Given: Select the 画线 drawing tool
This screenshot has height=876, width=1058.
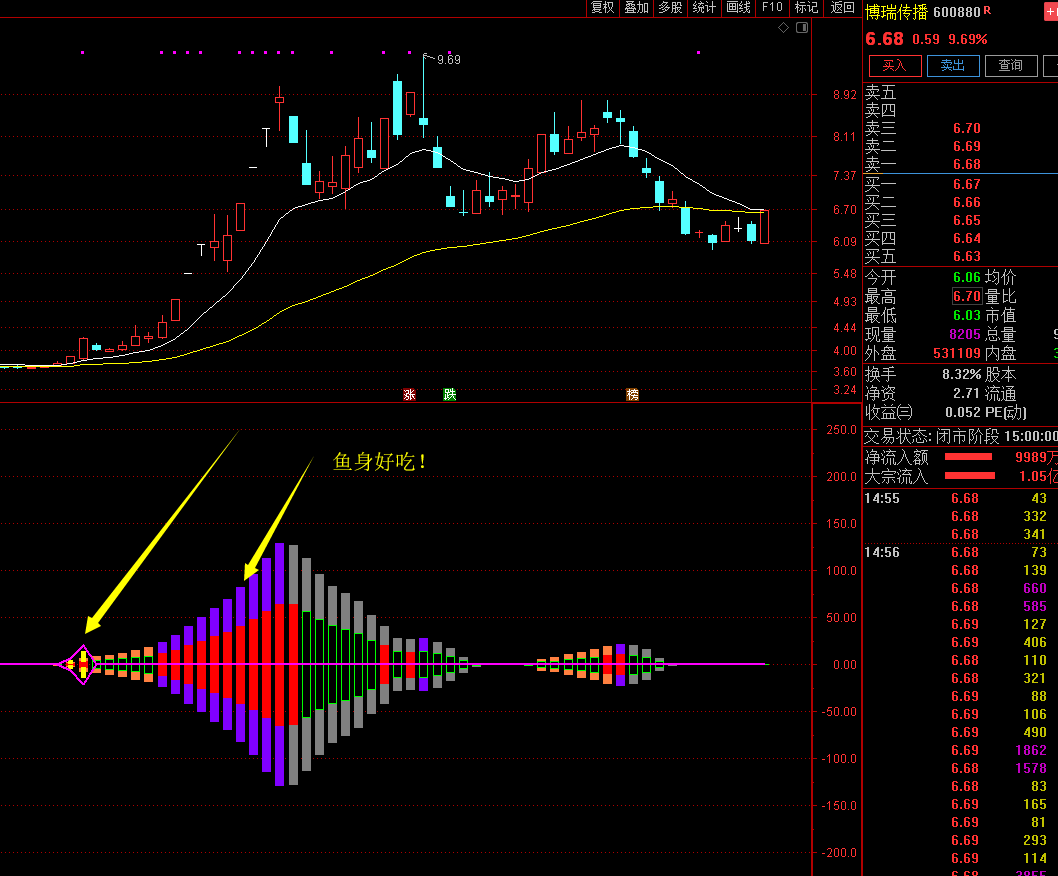Looking at the screenshot, I should tap(738, 8).
